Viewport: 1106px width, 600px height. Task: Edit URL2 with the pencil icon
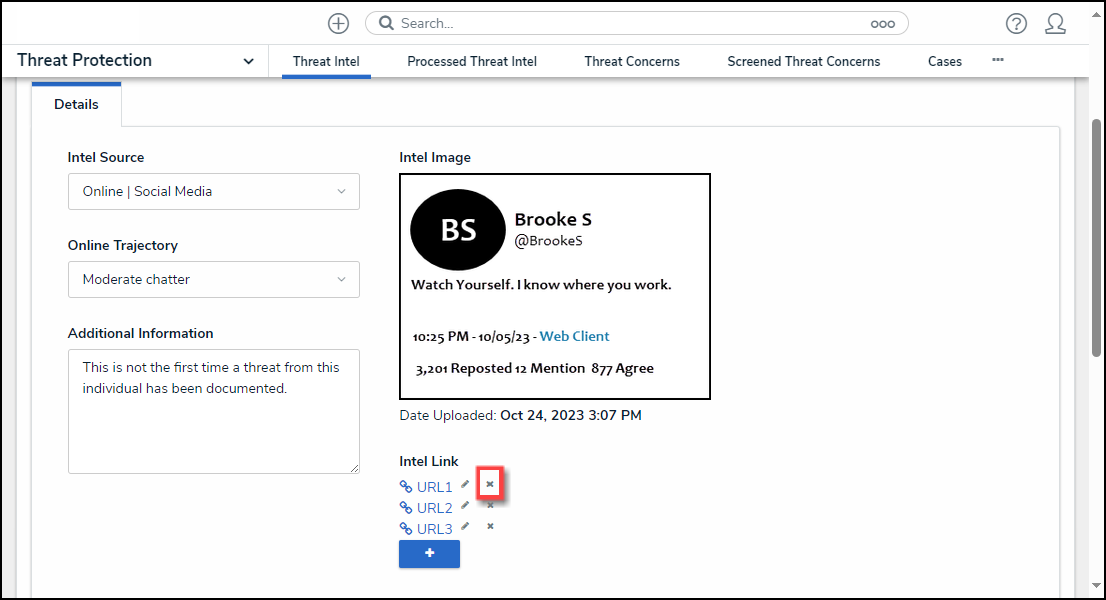click(x=465, y=506)
